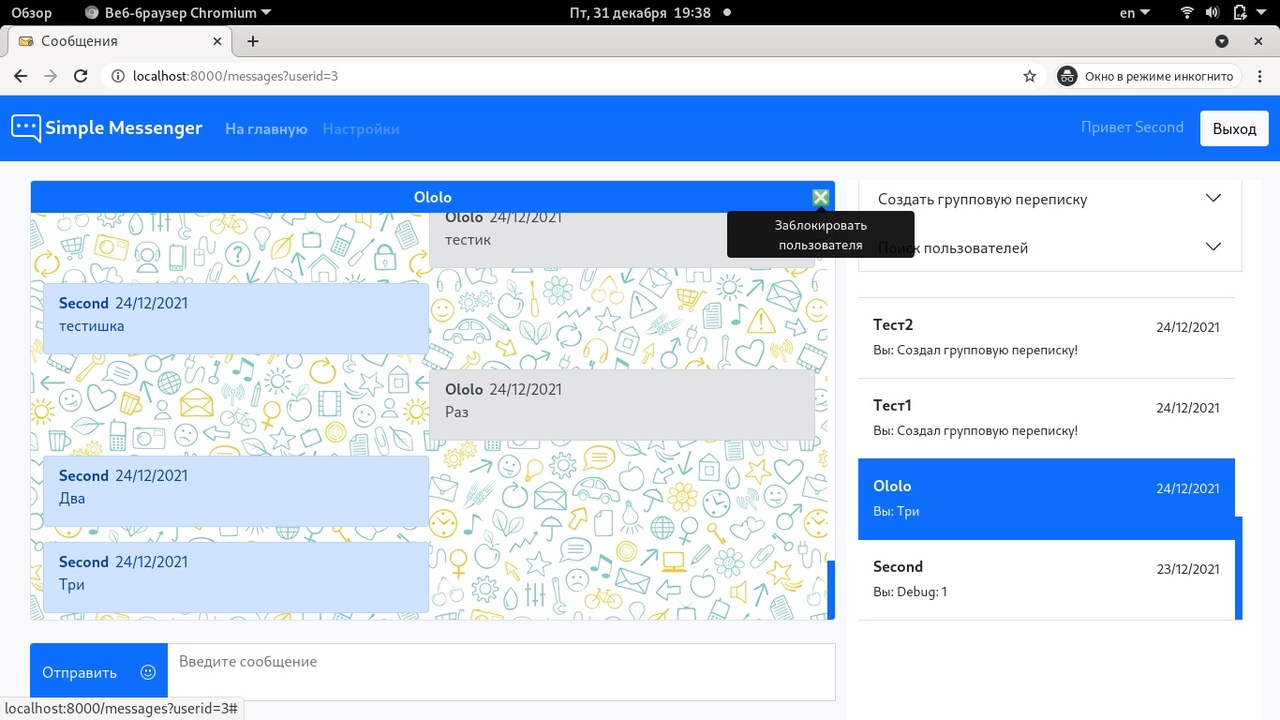Click Second's message Два
The height and width of the screenshot is (720, 1280).
tap(236, 491)
